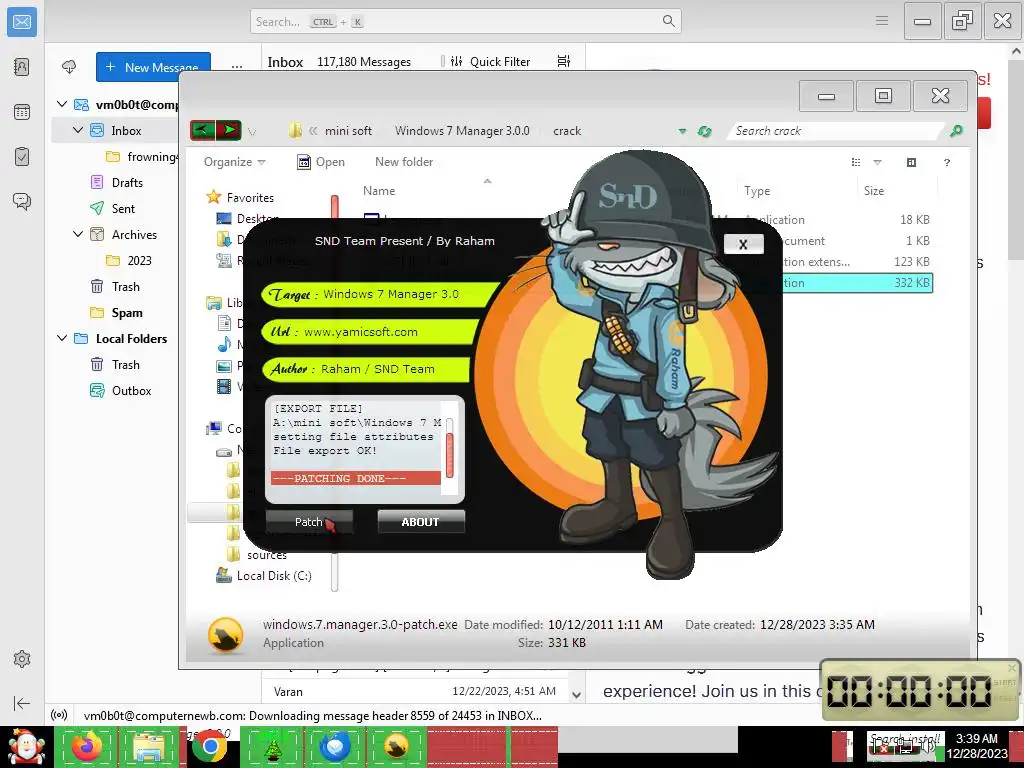The width and height of the screenshot is (1024, 768).
Task: Click the Santa start button
Action: point(25,746)
